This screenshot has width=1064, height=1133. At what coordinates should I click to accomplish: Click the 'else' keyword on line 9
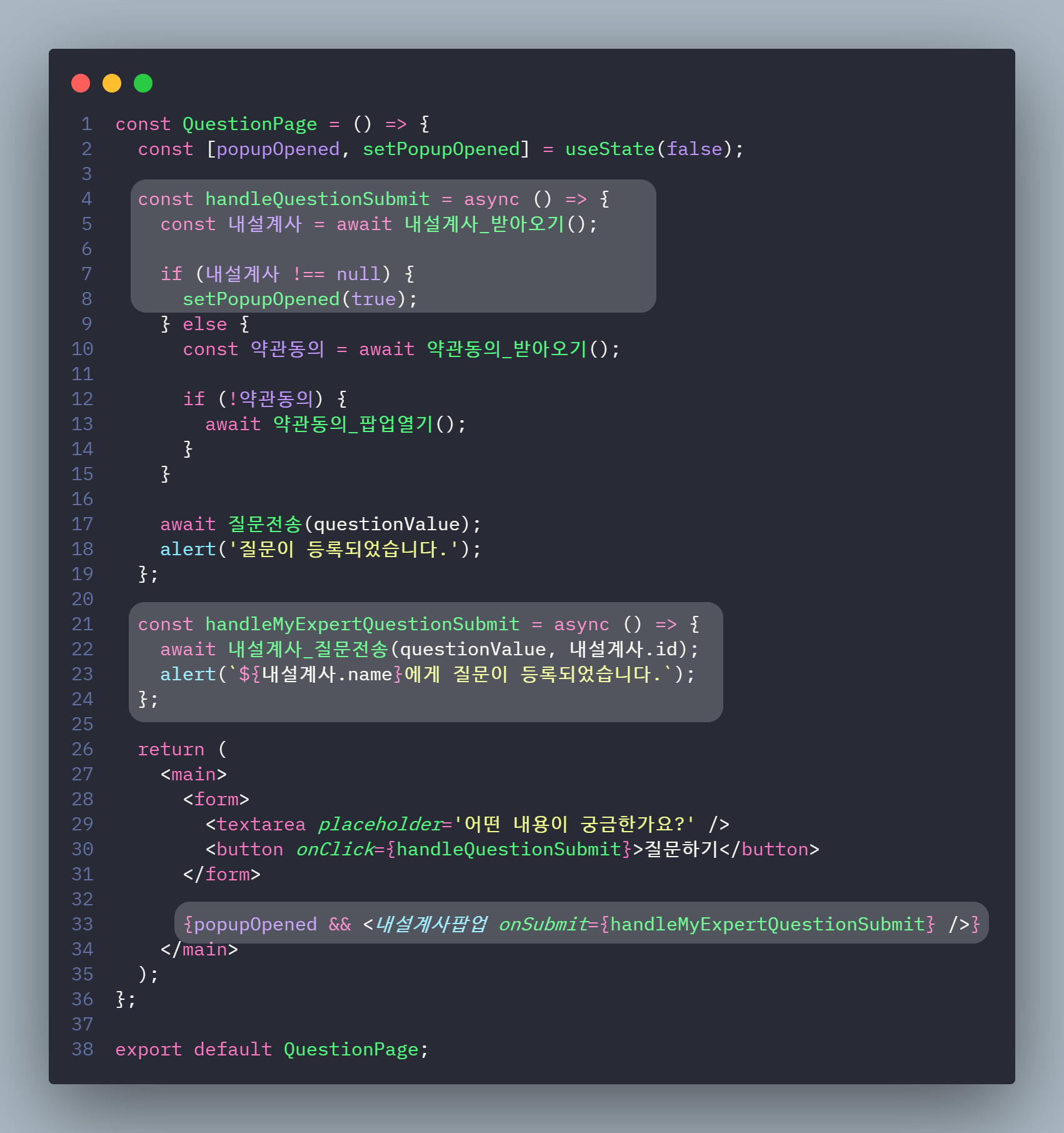[204, 325]
